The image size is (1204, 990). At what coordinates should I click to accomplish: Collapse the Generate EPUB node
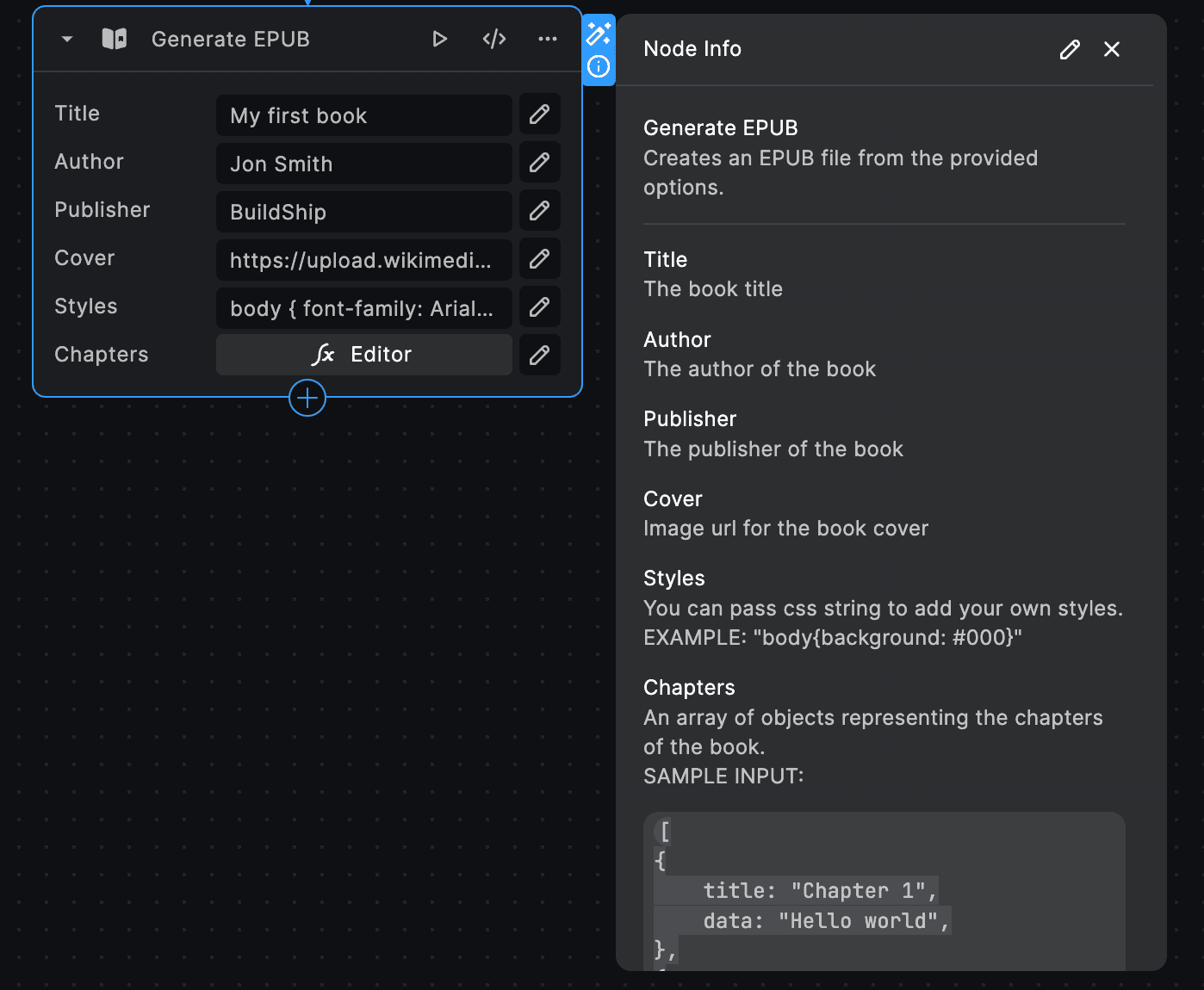66,39
